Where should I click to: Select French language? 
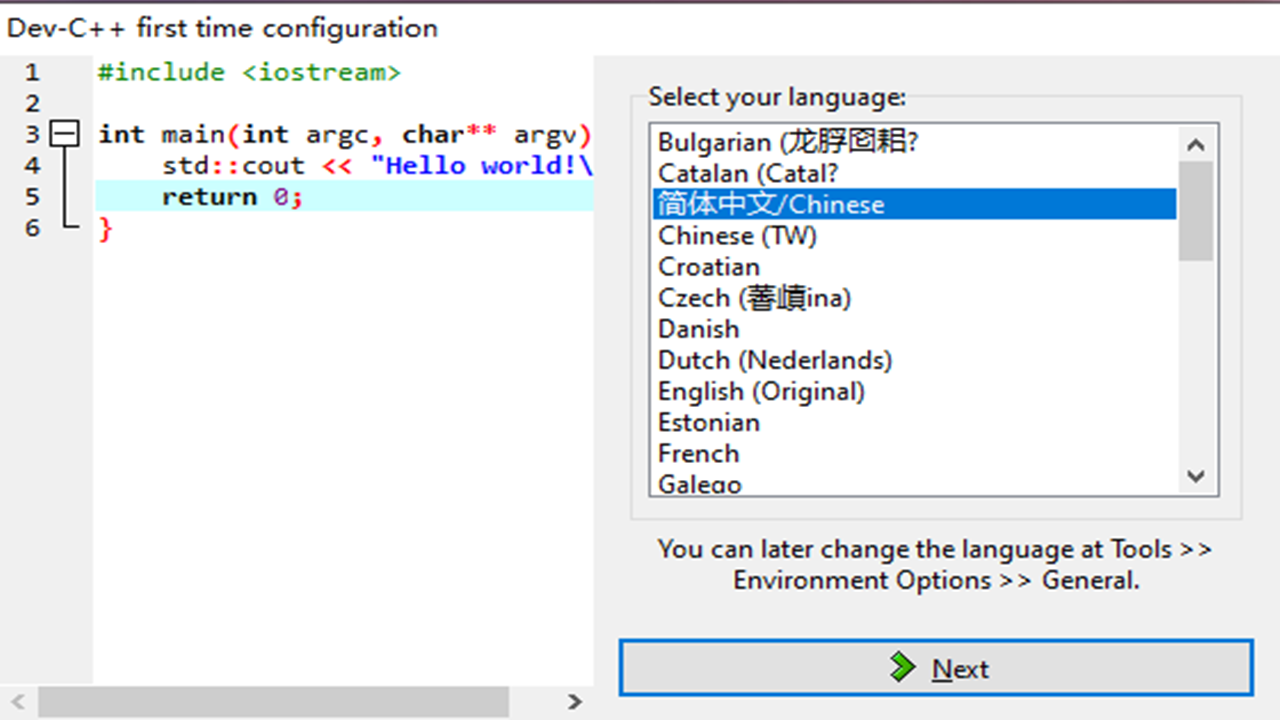[698, 453]
